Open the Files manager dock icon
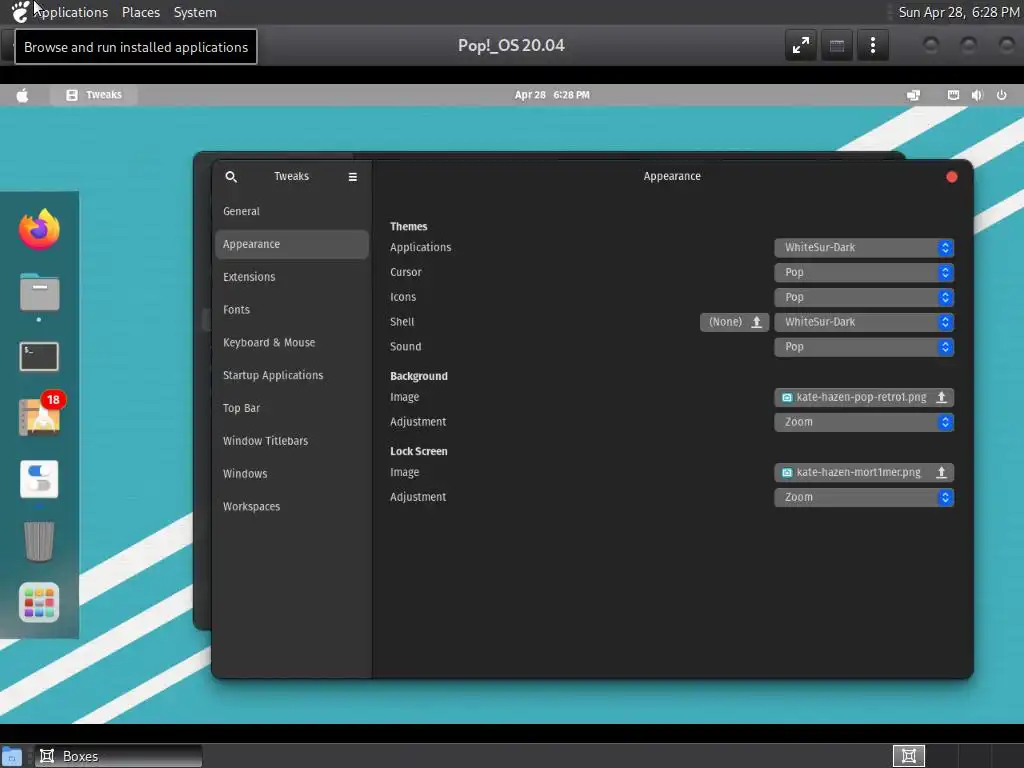The height and width of the screenshot is (768, 1024). coord(39,292)
